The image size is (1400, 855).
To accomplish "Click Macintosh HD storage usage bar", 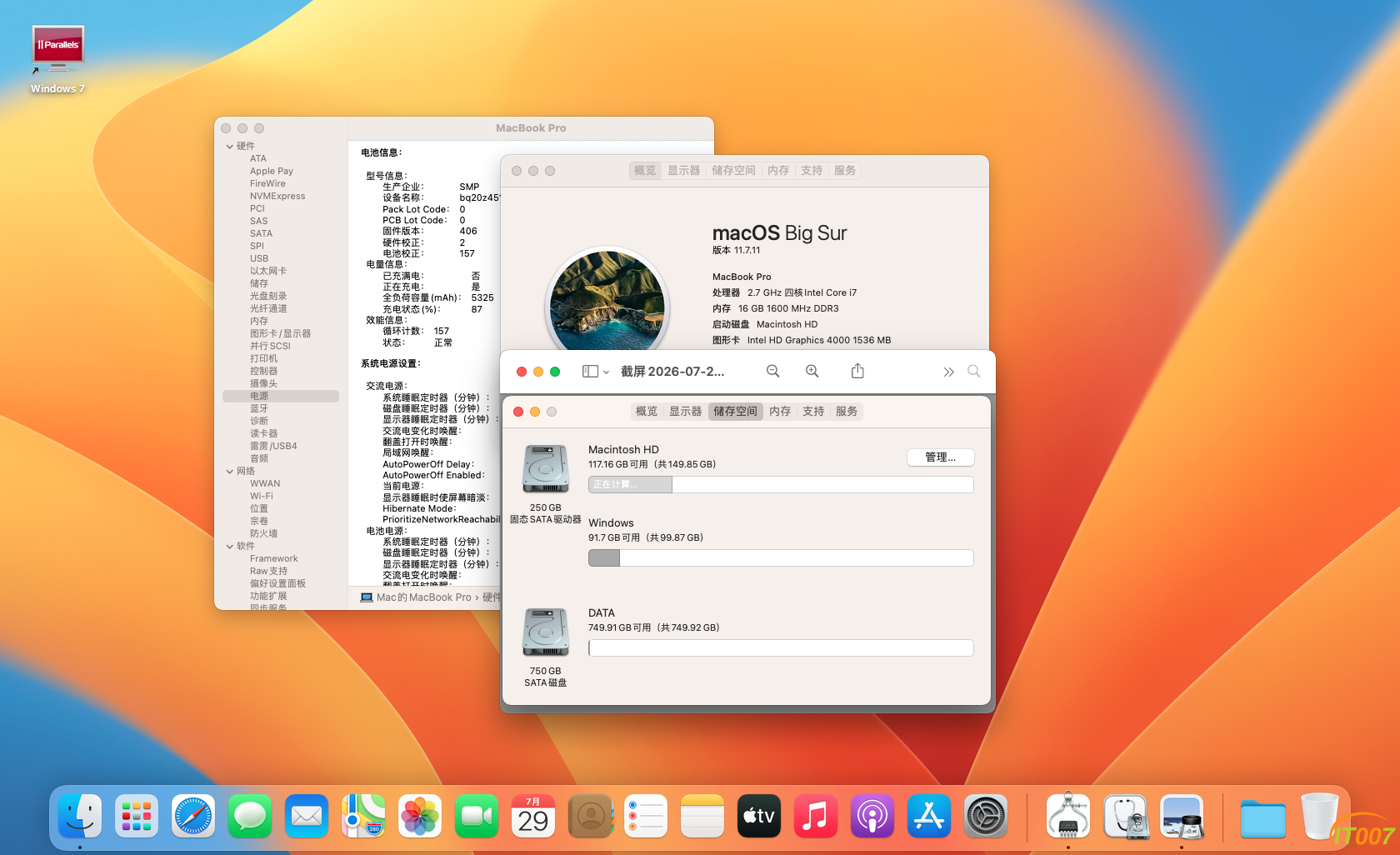I will tap(781, 485).
